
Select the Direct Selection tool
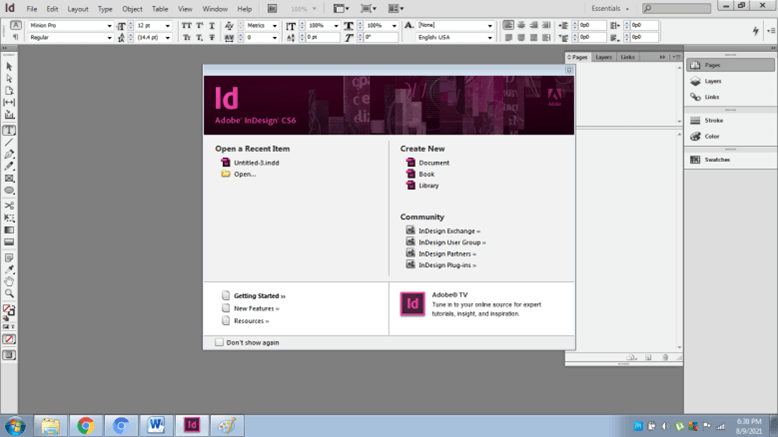pyautogui.click(x=9, y=79)
